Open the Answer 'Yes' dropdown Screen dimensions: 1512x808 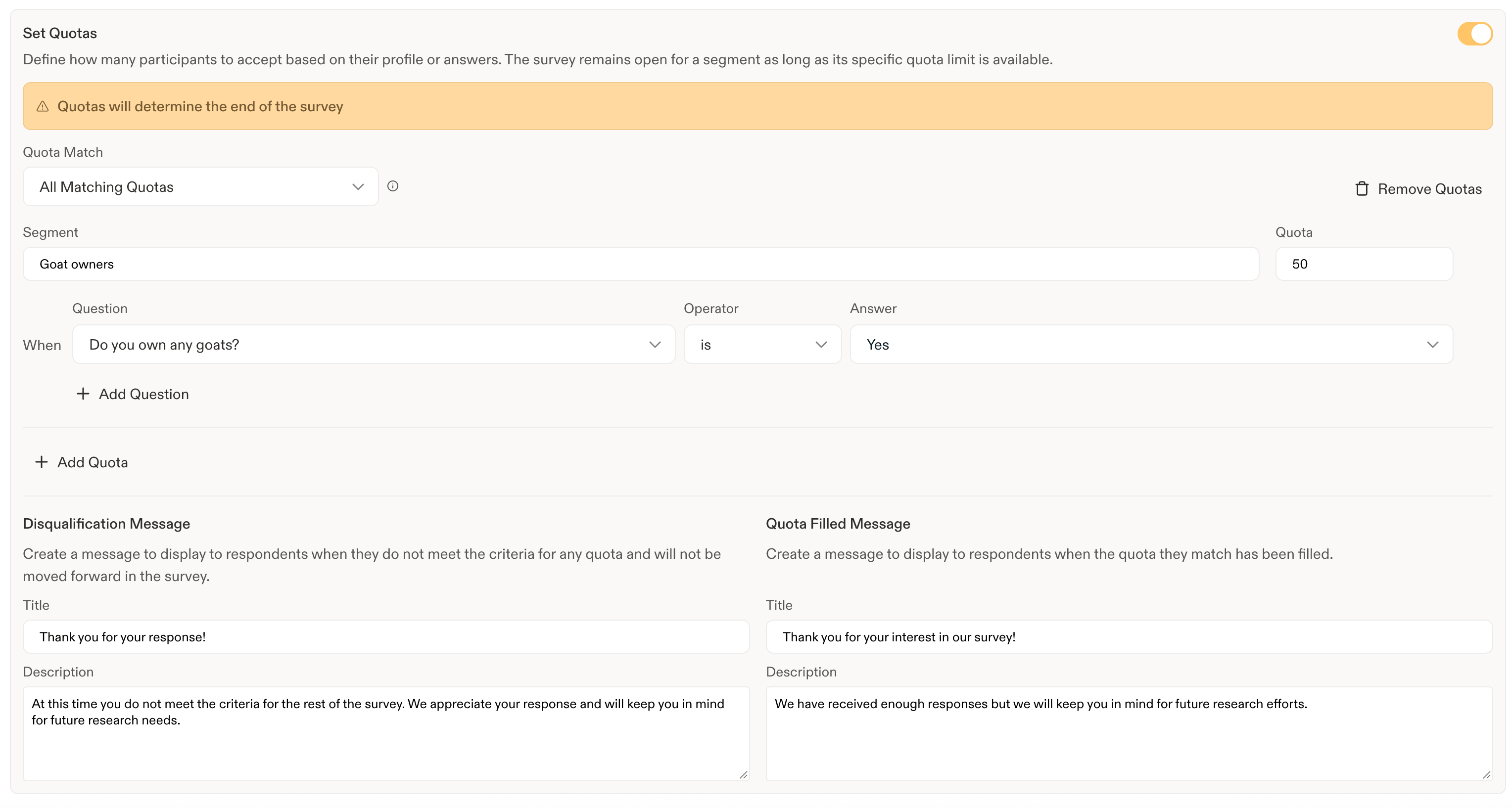click(1151, 345)
